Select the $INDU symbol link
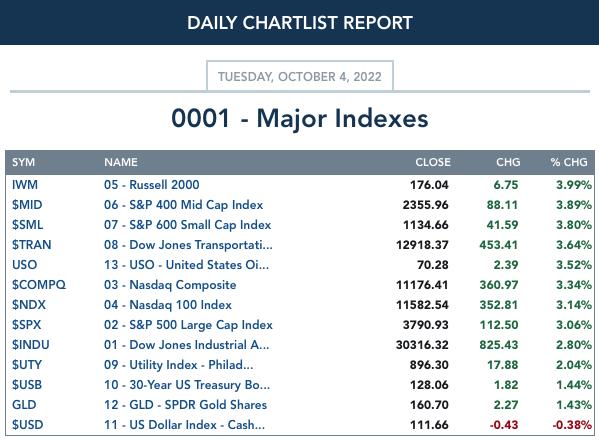The height and width of the screenshot is (440, 599). tap(31, 345)
